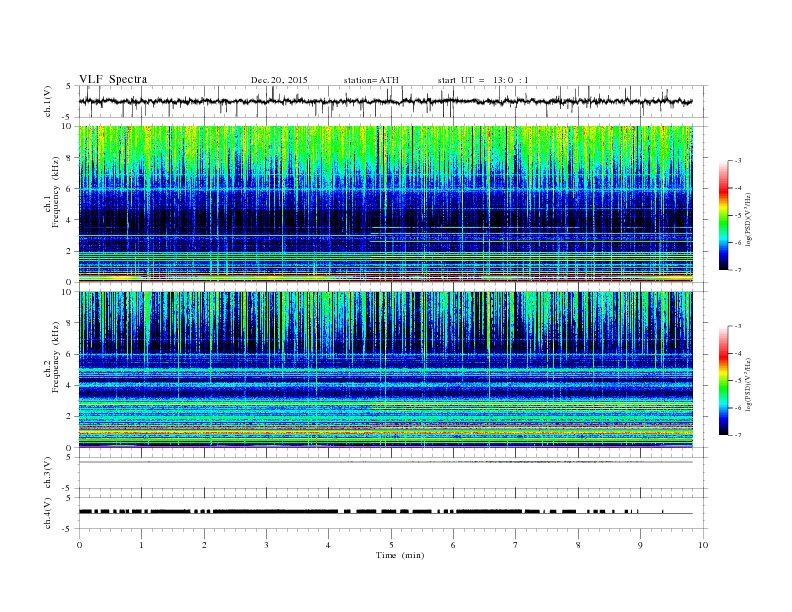Click the ch.1 spectrogram color bar
Viewport: 792px width, 612px height.
pos(723,216)
